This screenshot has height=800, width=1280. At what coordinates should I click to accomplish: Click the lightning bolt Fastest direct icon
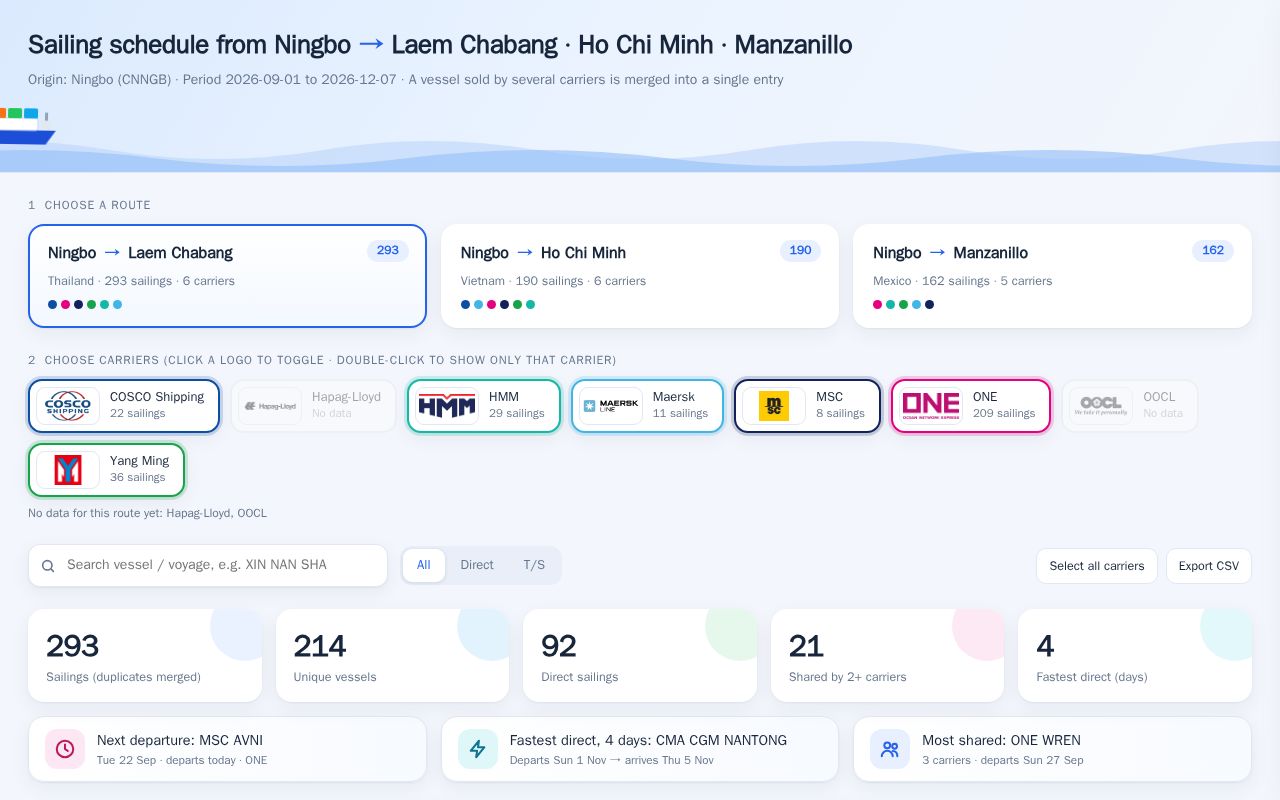click(478, 749)
